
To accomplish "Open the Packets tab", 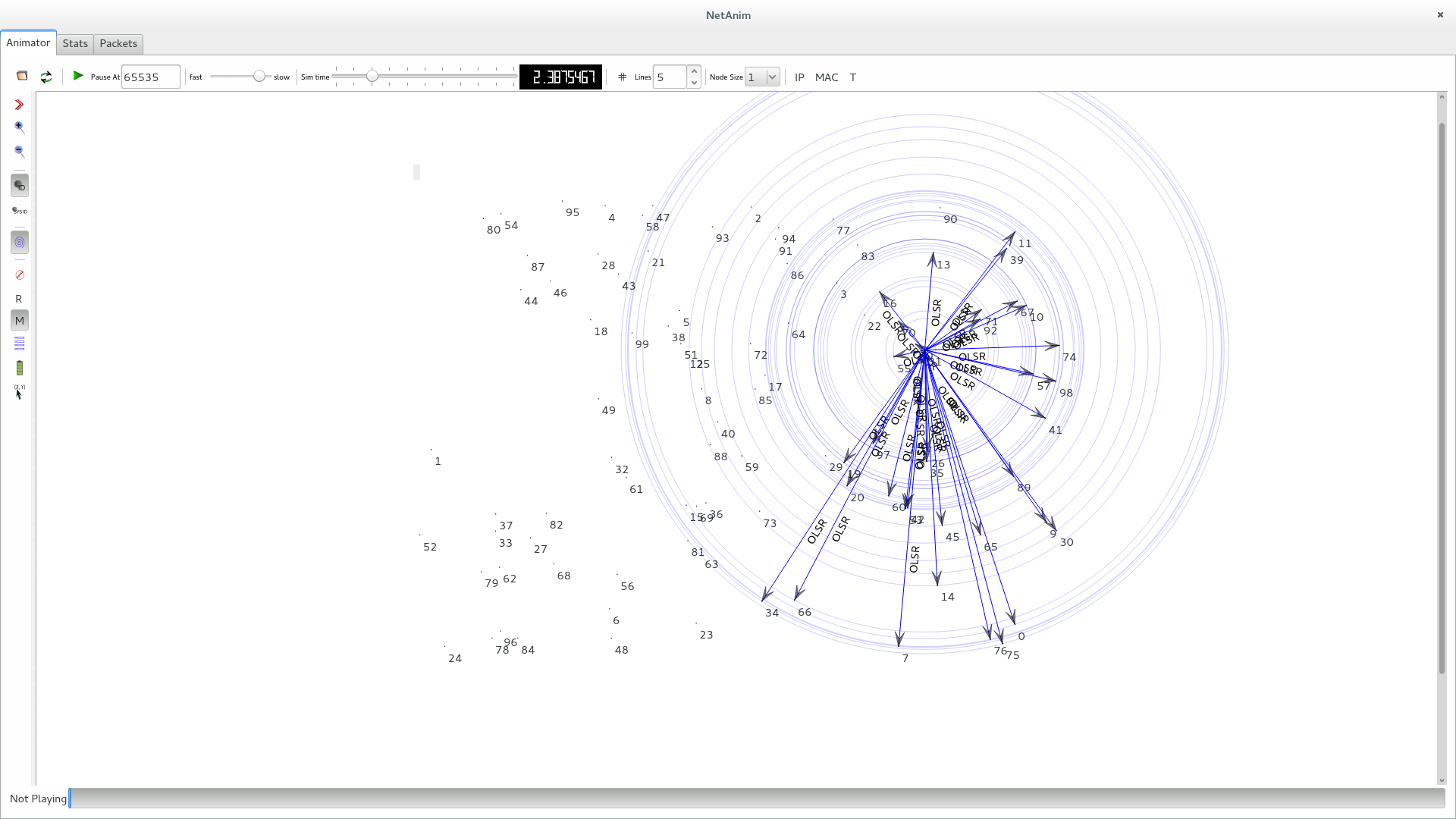I will pos(118,43).
